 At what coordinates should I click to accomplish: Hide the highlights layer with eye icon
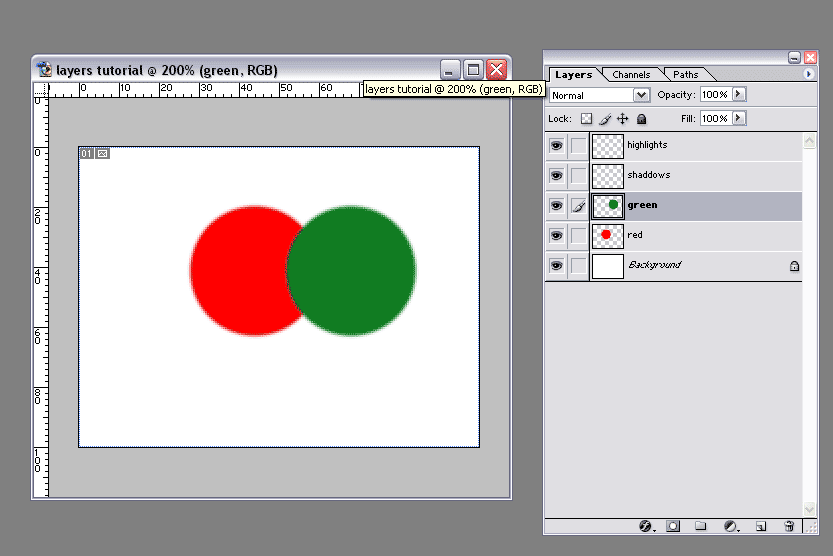click(556, 145)
